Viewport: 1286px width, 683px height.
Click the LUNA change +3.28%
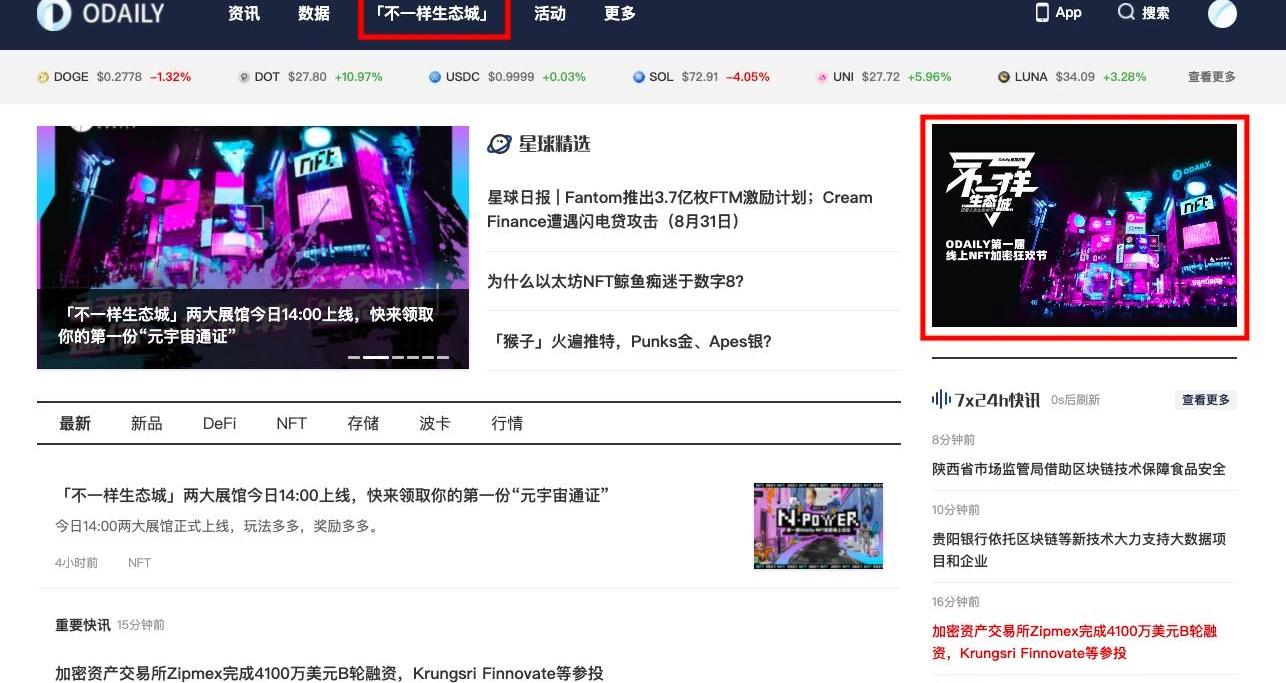tap(1125, 77)
